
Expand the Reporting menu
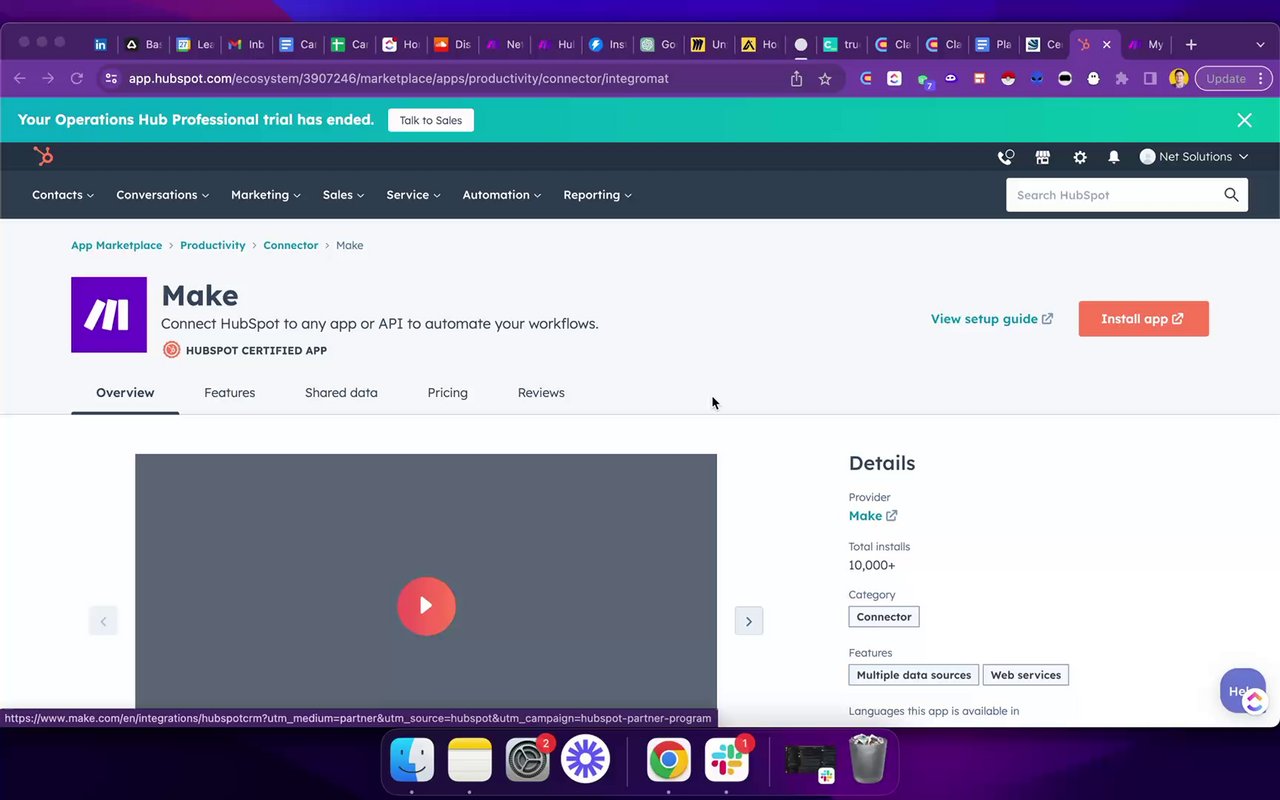[597, 195]
